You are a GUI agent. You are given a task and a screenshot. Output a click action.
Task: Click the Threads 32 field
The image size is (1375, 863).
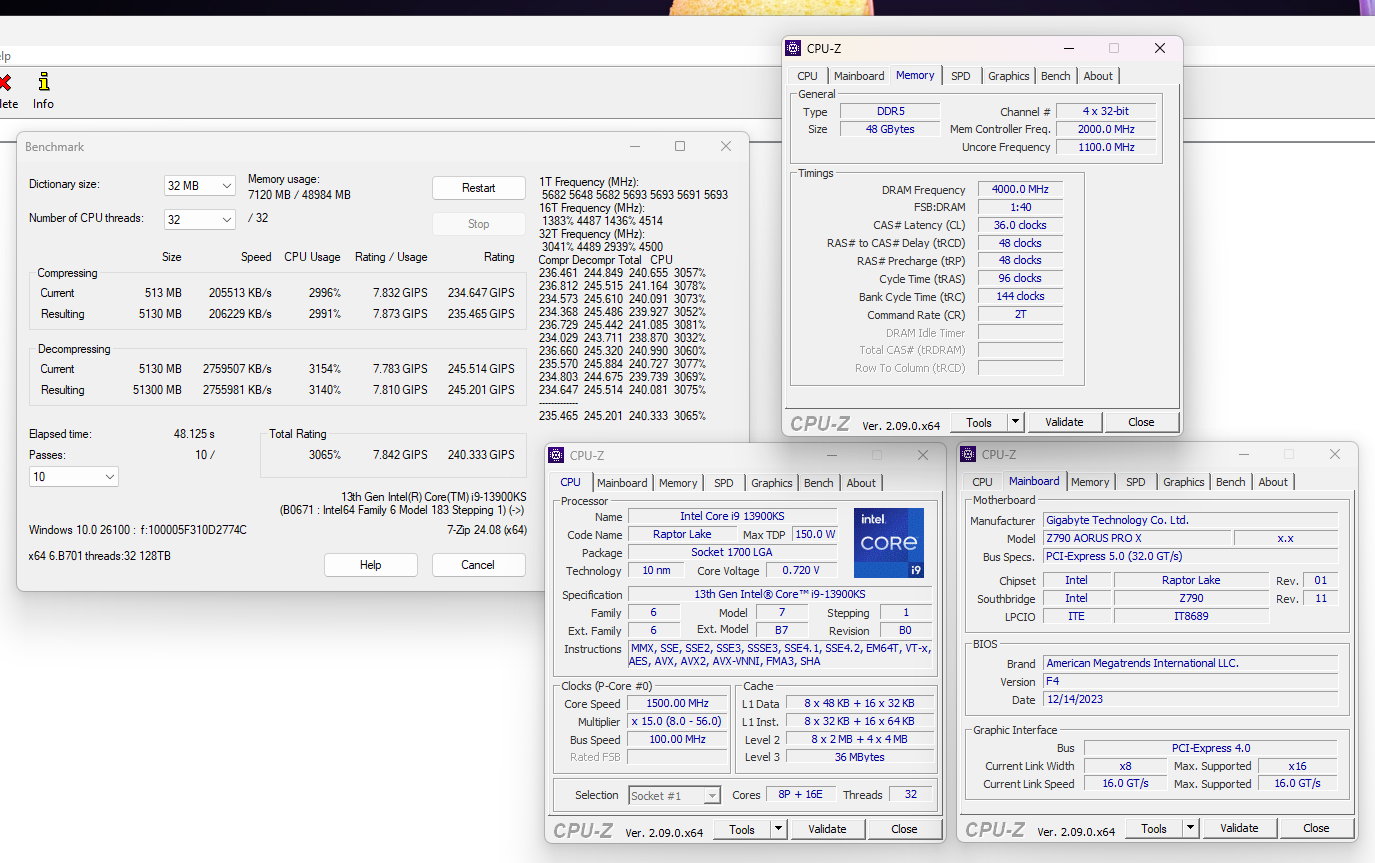pos(910,795)
